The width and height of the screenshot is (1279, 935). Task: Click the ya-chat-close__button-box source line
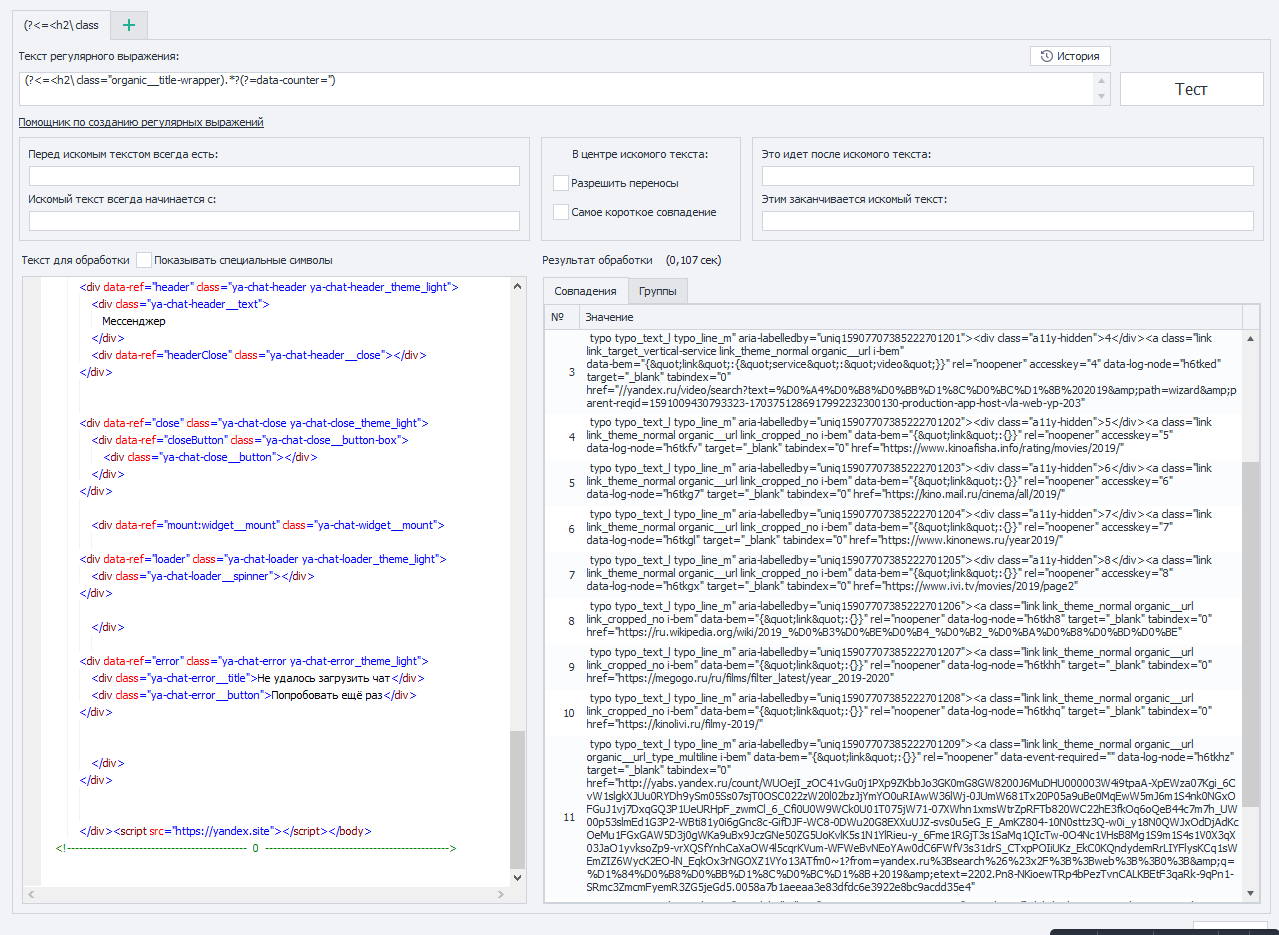click(250, 440)
